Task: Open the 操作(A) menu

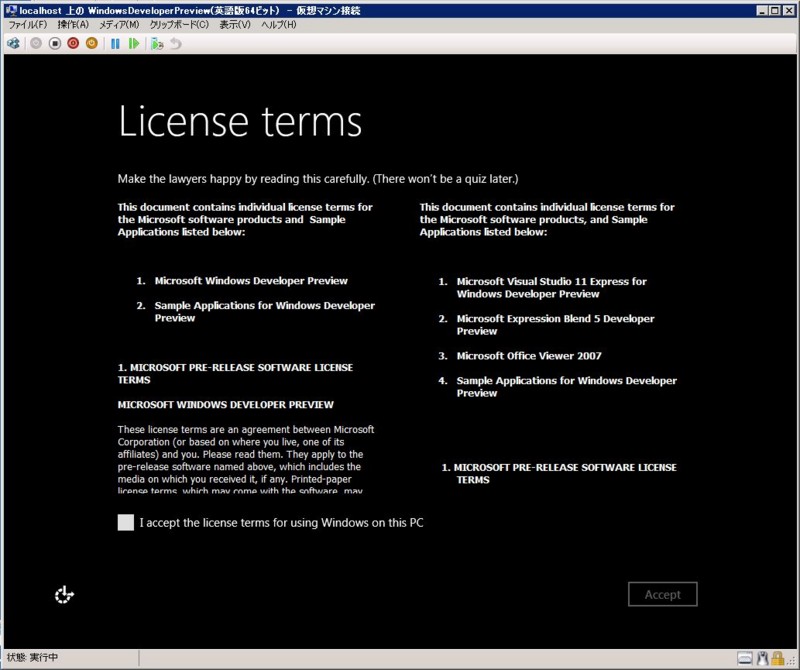Action: click(x=73, y=24)
